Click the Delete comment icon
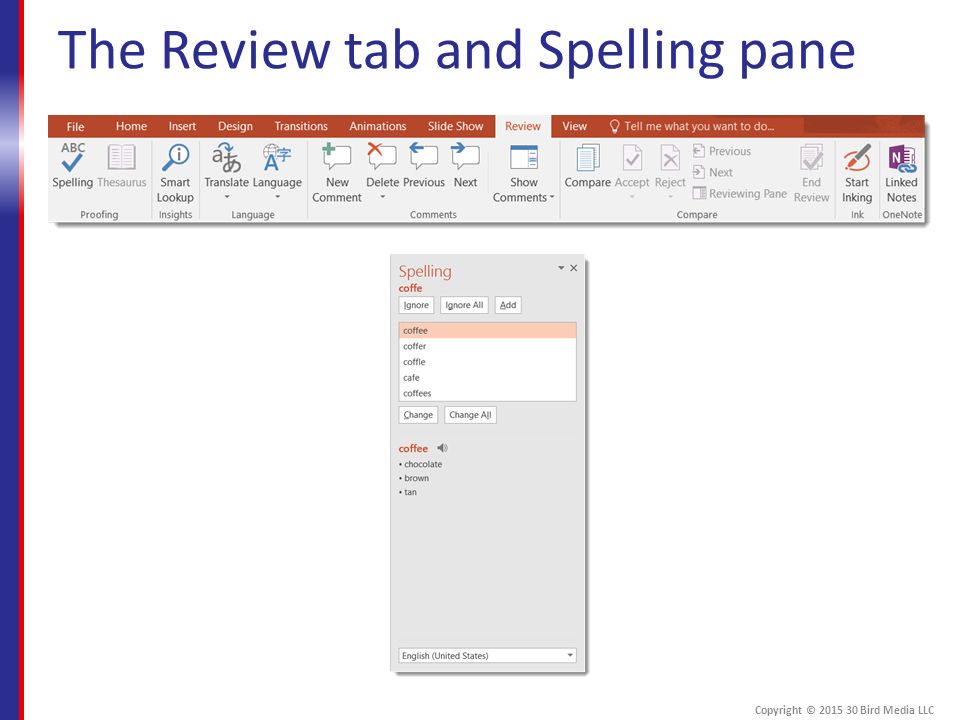Viewport: 960px width, 720px height. click(381, 157)
